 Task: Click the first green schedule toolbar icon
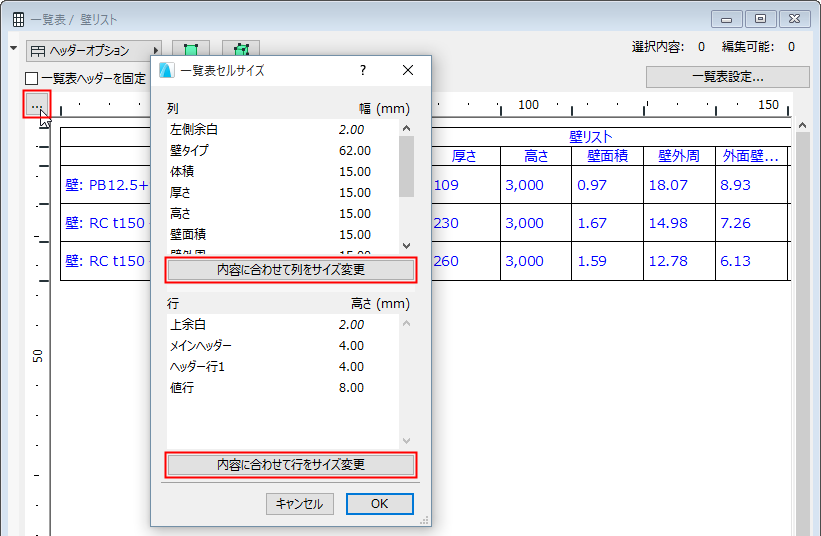click(191, 50)
